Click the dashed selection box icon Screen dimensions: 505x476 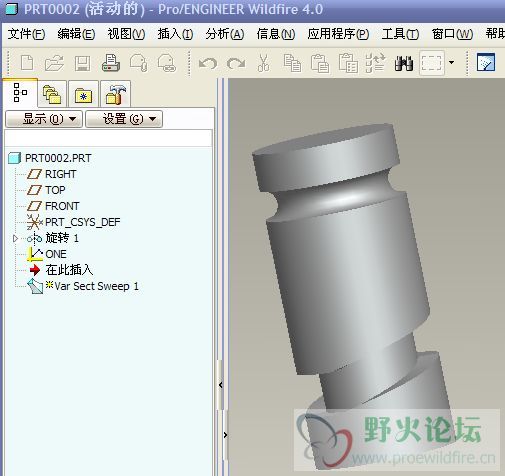[431, 63]
